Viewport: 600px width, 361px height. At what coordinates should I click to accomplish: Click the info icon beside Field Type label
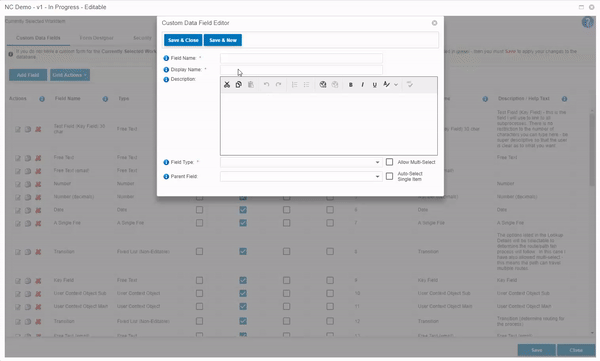coord(166,162)
